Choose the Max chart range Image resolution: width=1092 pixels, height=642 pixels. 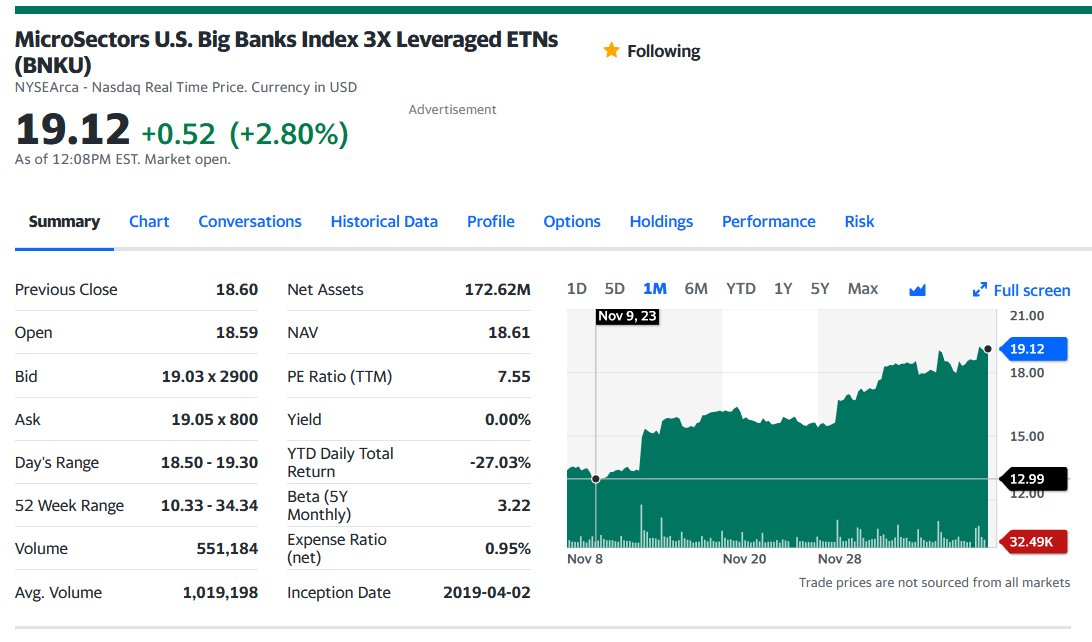click(x=863, y=289)
